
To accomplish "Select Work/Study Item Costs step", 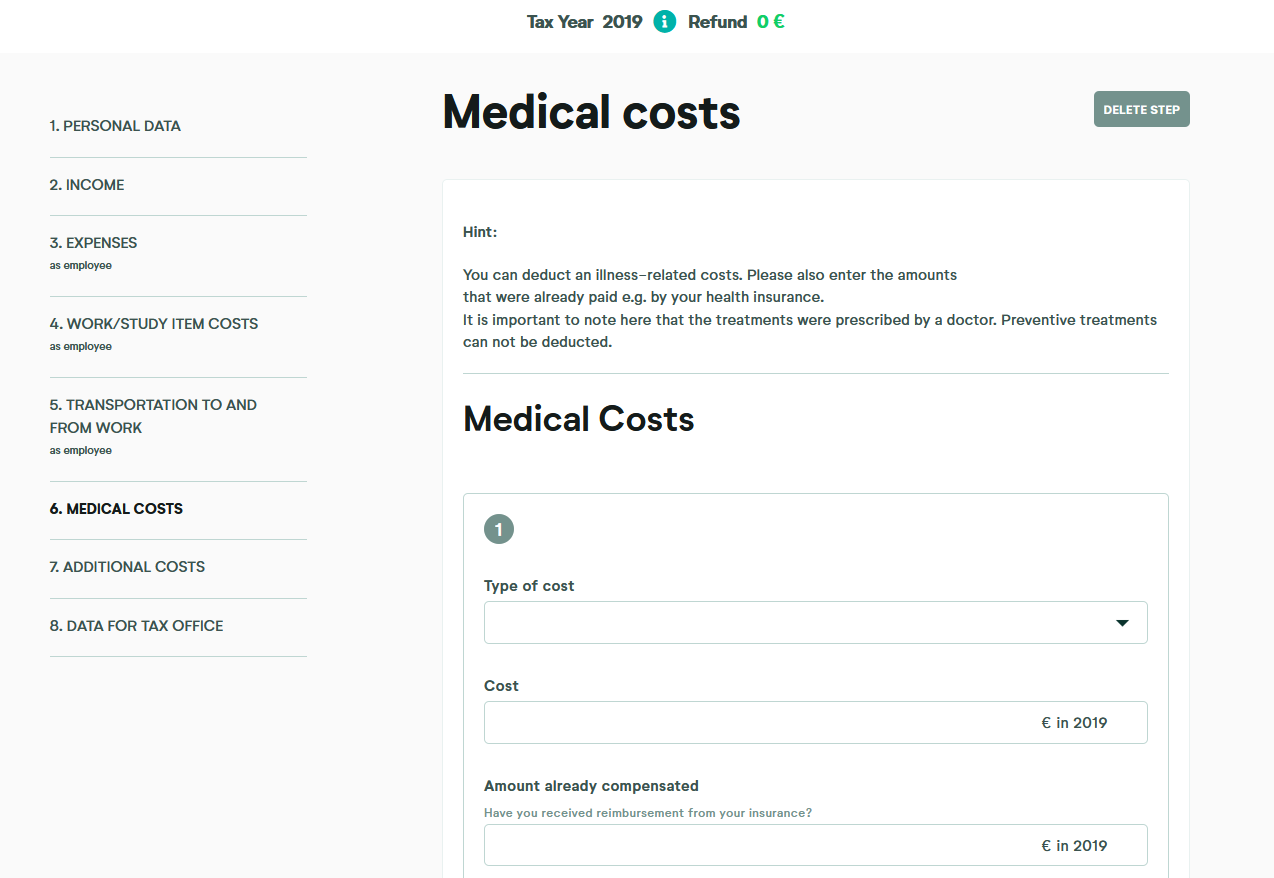I will 154,324.
